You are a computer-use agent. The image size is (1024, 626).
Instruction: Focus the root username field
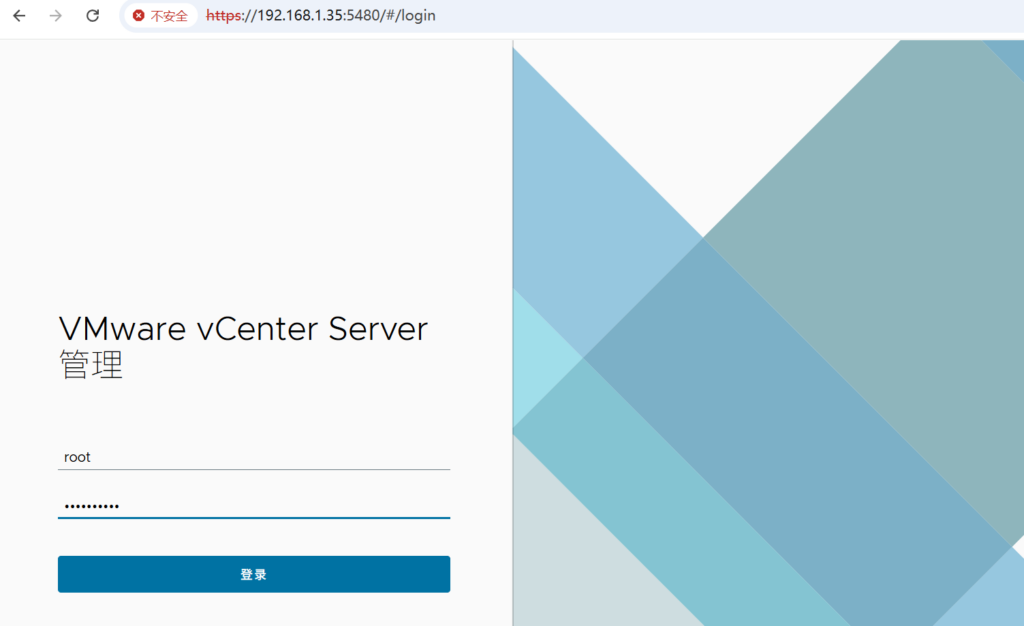coord(254,457)
